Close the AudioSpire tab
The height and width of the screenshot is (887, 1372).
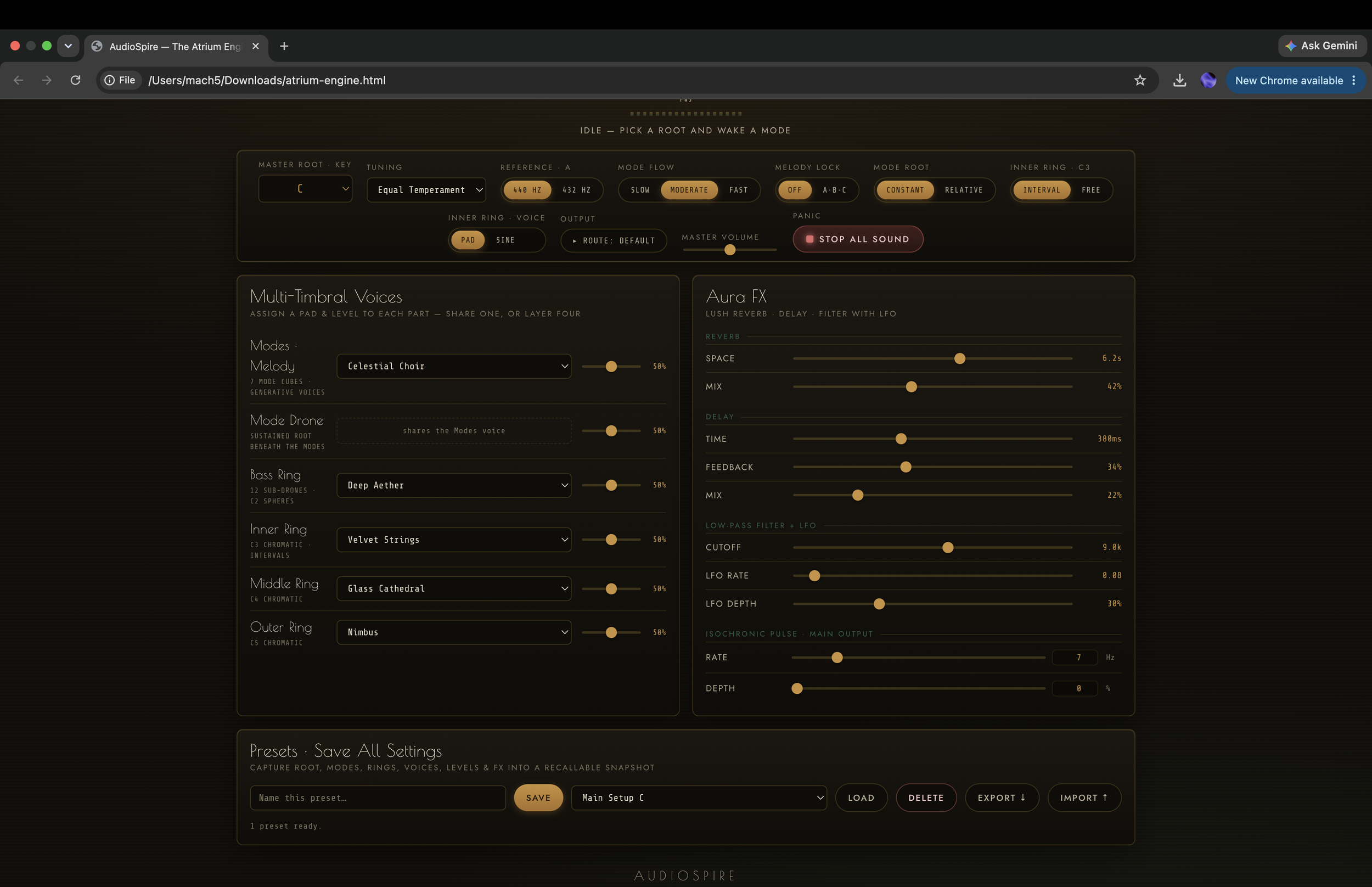[256, 46]
